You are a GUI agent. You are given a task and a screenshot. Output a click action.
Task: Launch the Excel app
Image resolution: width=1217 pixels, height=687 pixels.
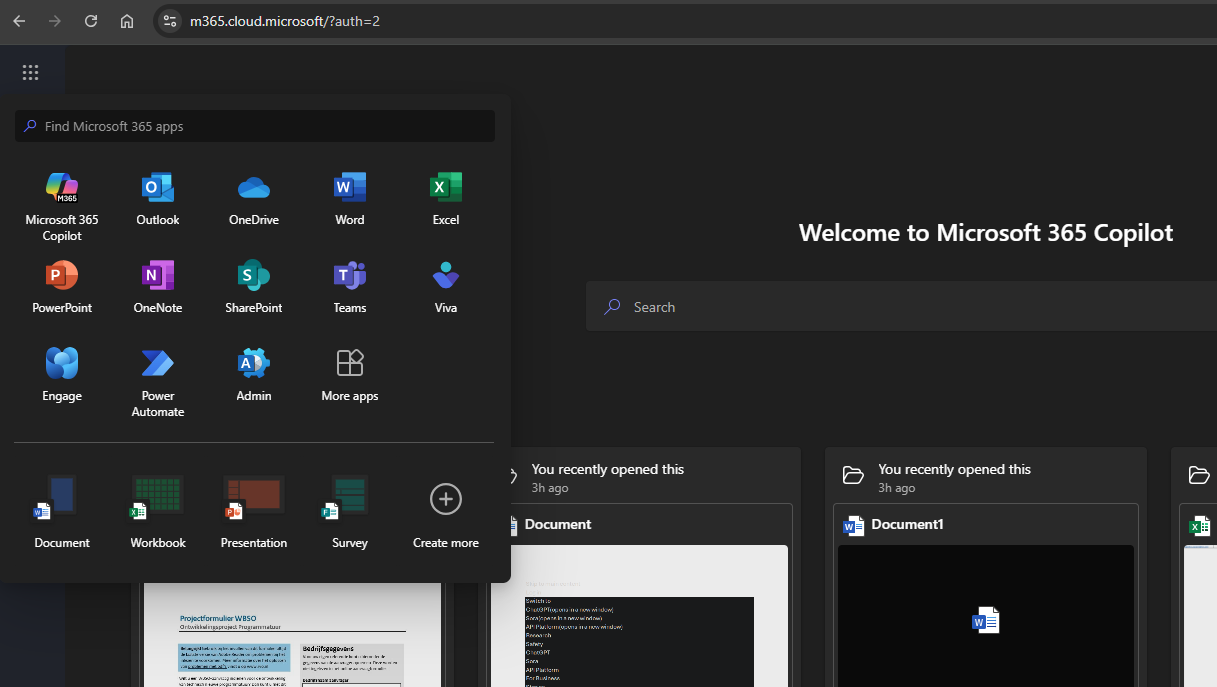pos(446,188)
